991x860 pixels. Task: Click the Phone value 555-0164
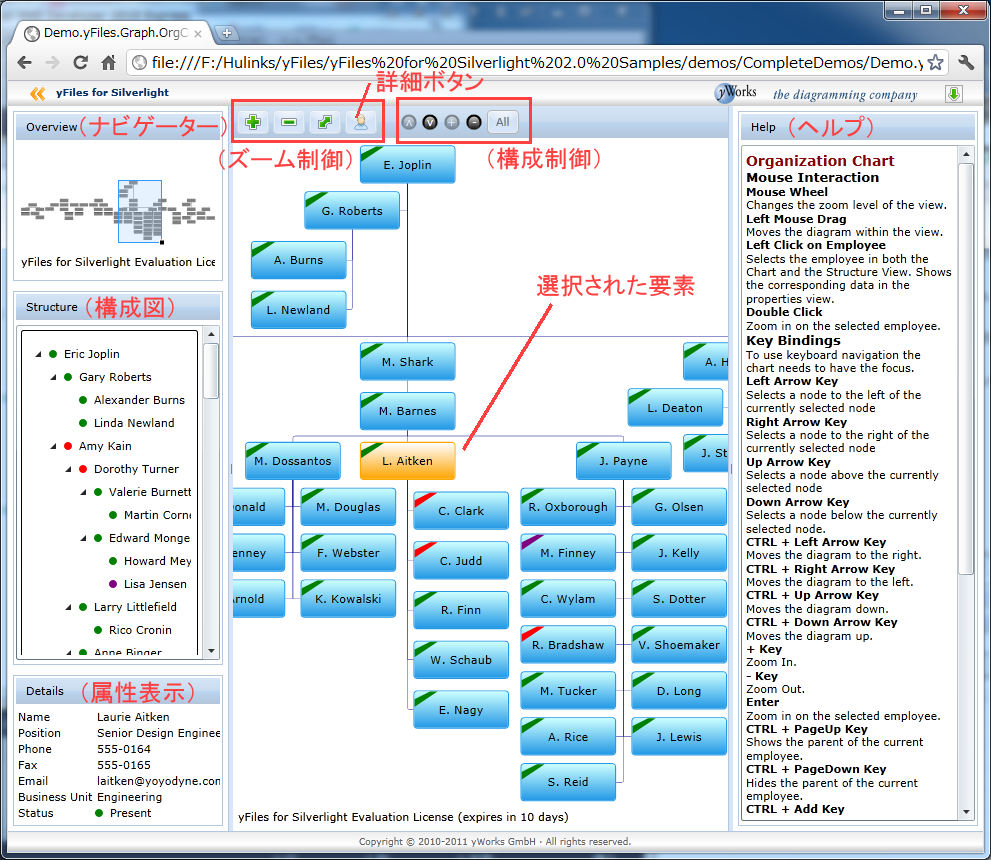(124, 749)
